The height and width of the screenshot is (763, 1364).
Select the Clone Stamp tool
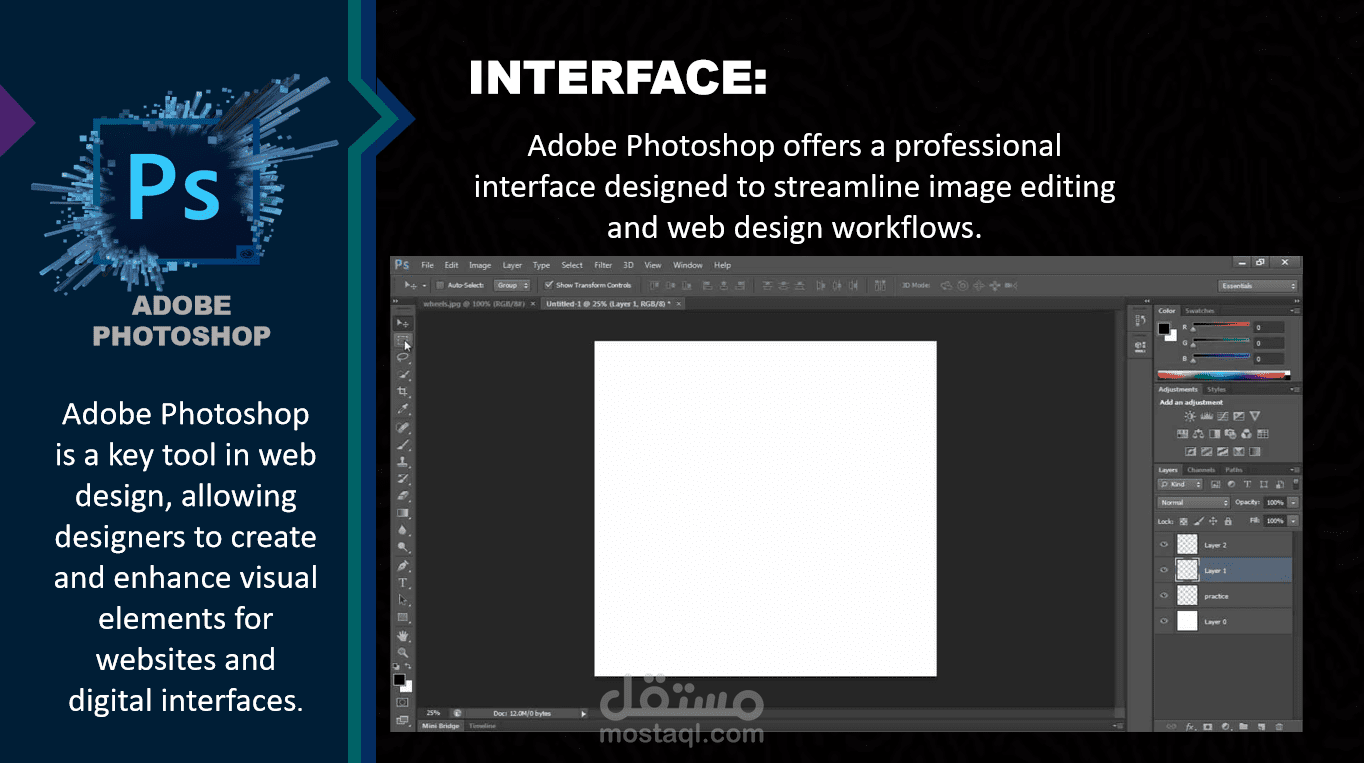click(x=402, y=461)
